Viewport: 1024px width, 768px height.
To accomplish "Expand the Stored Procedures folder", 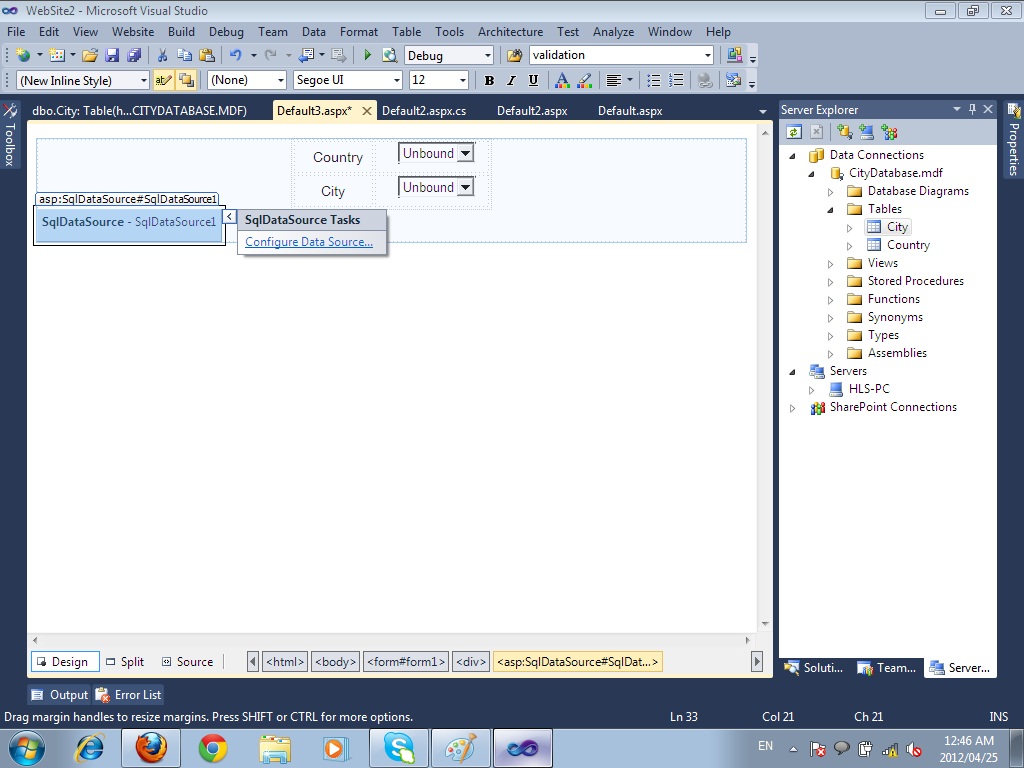I will pyautogui.click(x=831, y=282).
